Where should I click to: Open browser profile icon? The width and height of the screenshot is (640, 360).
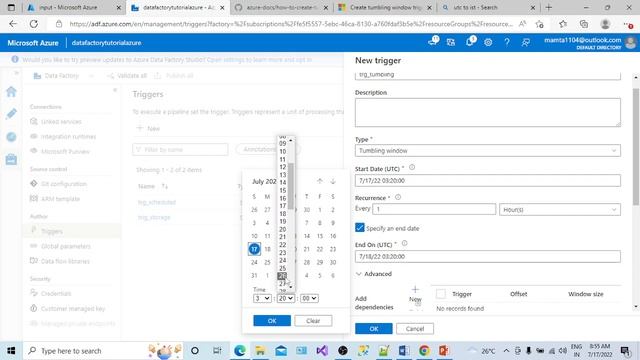605,24
